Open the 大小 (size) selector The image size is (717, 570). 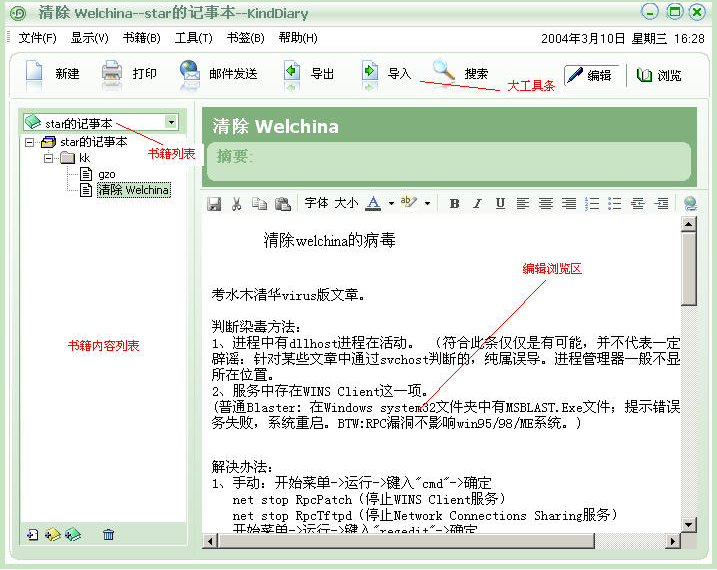(x=346, y=203)
